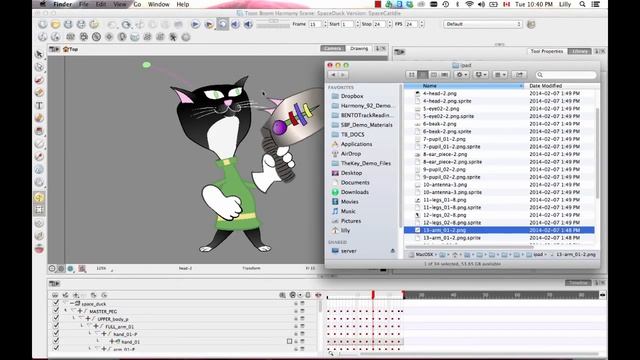
Task: Open the Window menu in menu bar
Action: tap(158, 4)
